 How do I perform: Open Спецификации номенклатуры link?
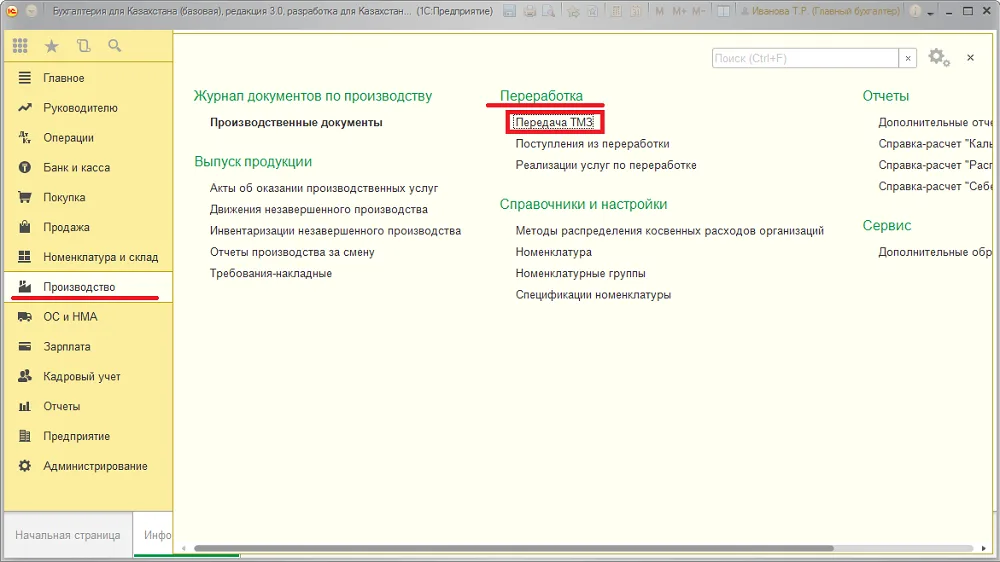[x=593, y=295]
